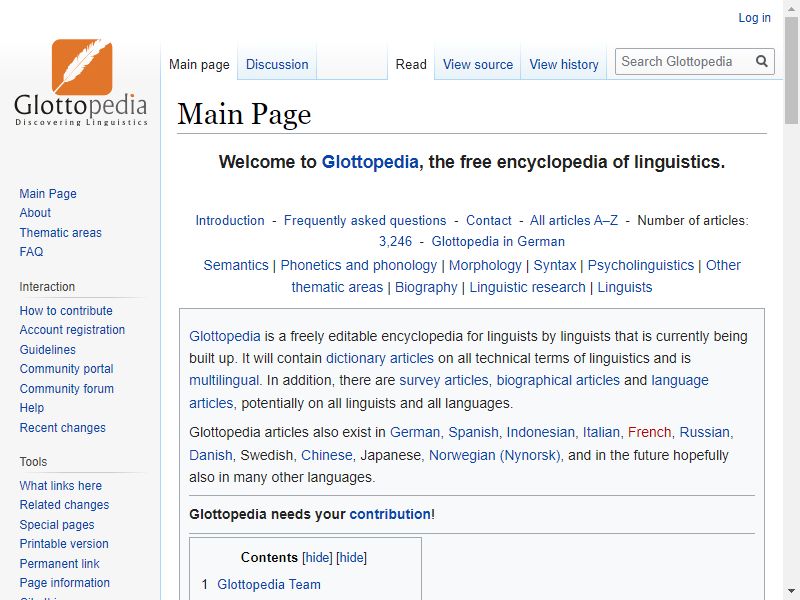The width and height of the screenshot is (800, 600).
Task: Collapse contents with first hide toggle
Action: click(x=317, y=558)
